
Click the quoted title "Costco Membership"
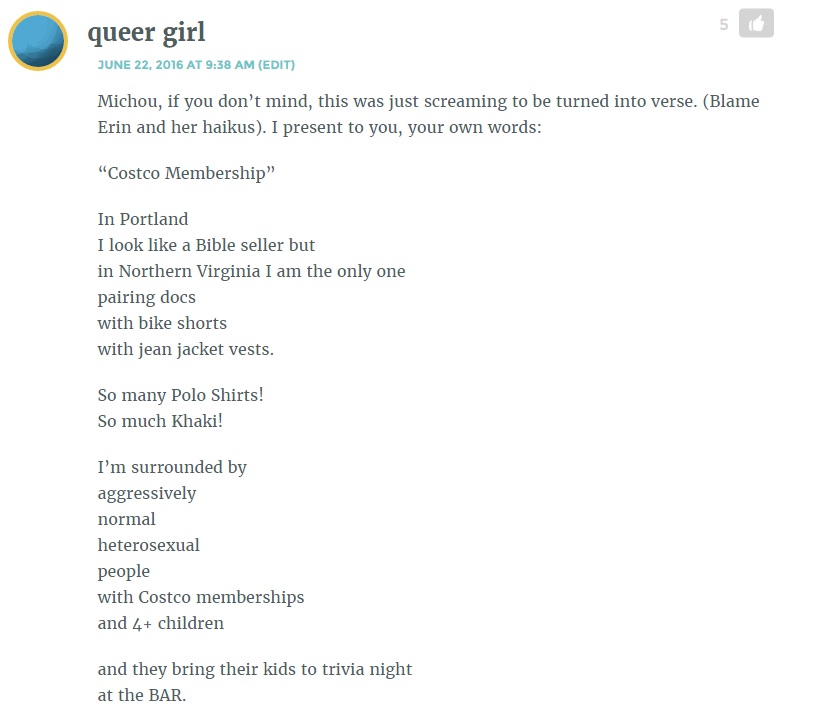[x=186, y=173]
